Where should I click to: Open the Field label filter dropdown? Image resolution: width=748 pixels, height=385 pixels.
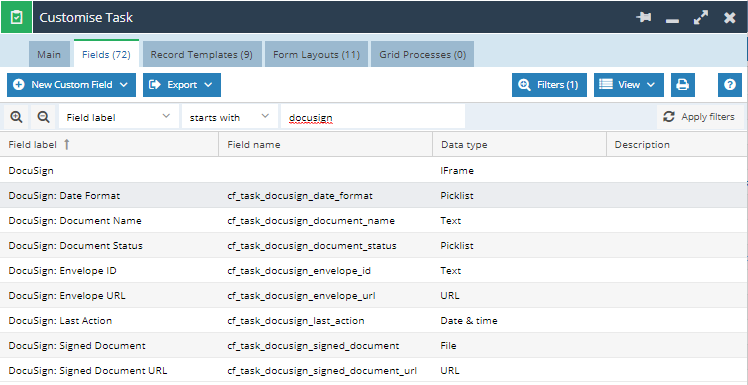click(x=119, y=117)
